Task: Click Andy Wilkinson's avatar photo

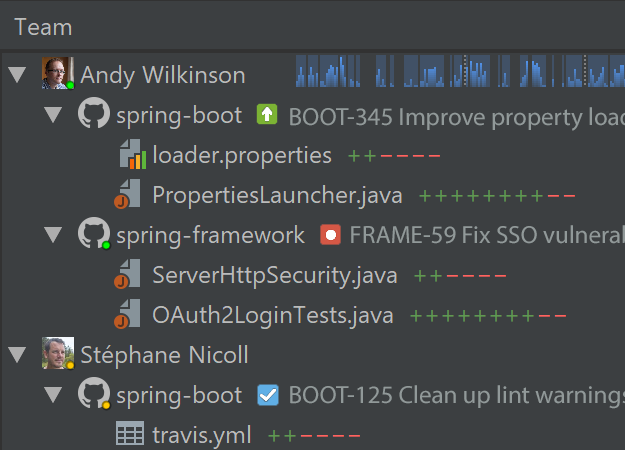Action: coord(58,73)
